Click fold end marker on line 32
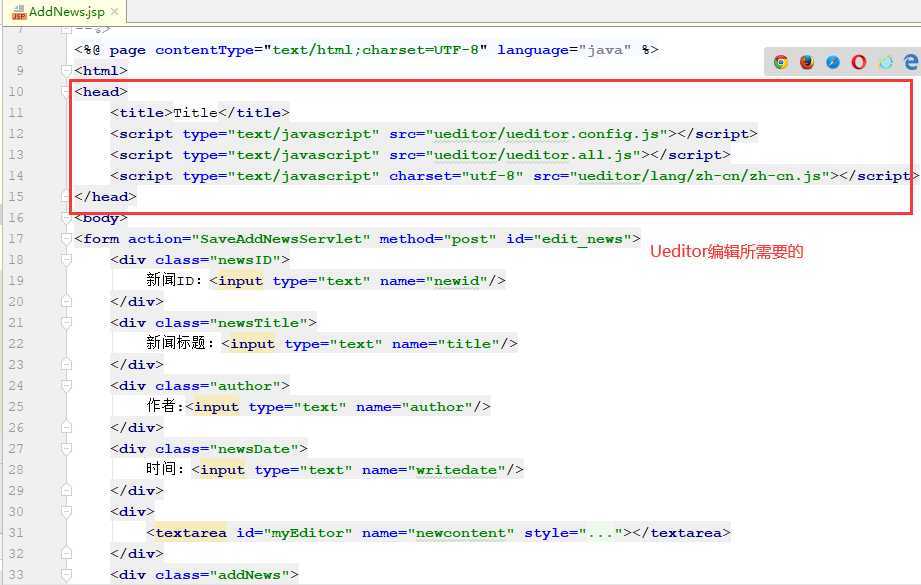The width and height of the screenshot is (921, 585). point(66,553)
